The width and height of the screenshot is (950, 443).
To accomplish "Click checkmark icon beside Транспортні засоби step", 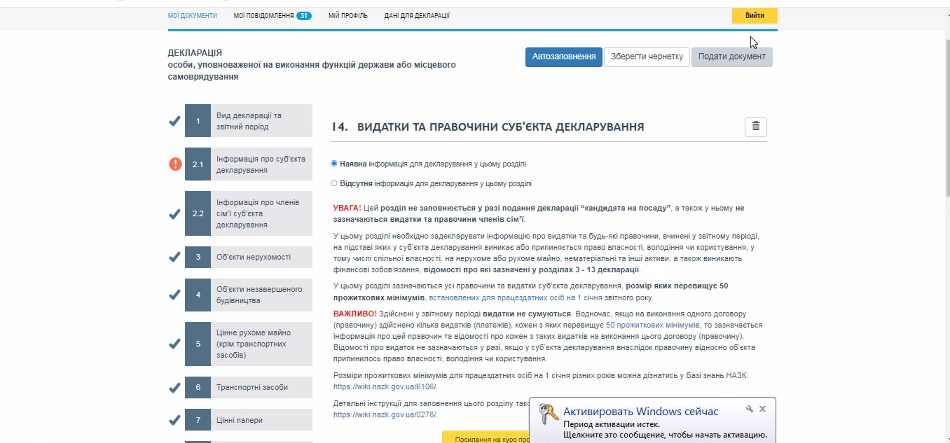I will 175,386.
